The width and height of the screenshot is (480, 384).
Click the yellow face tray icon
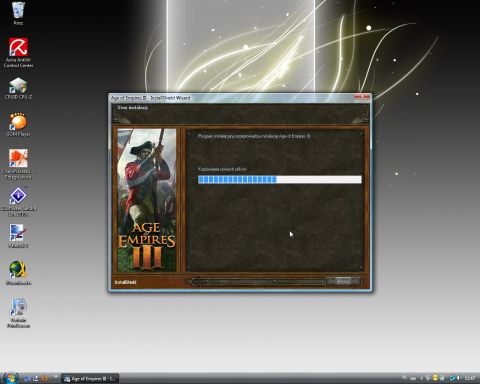click(435, 378)
